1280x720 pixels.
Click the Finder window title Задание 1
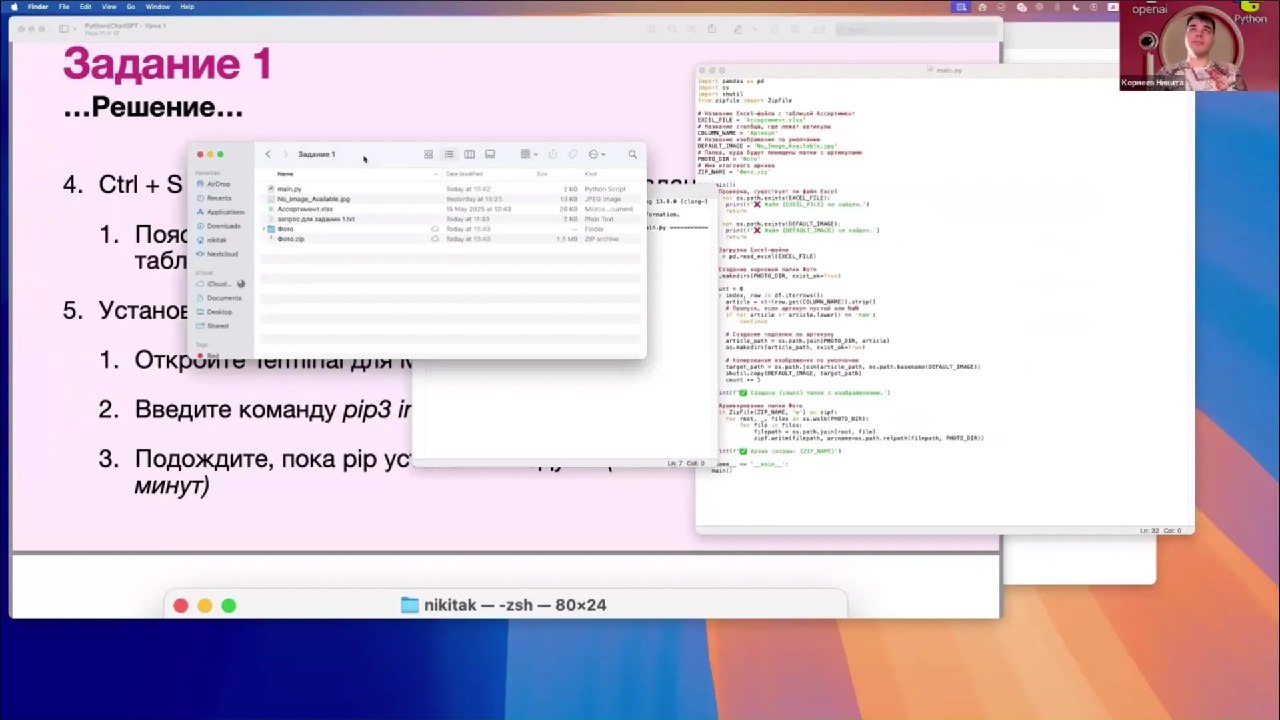click(317, 154)
